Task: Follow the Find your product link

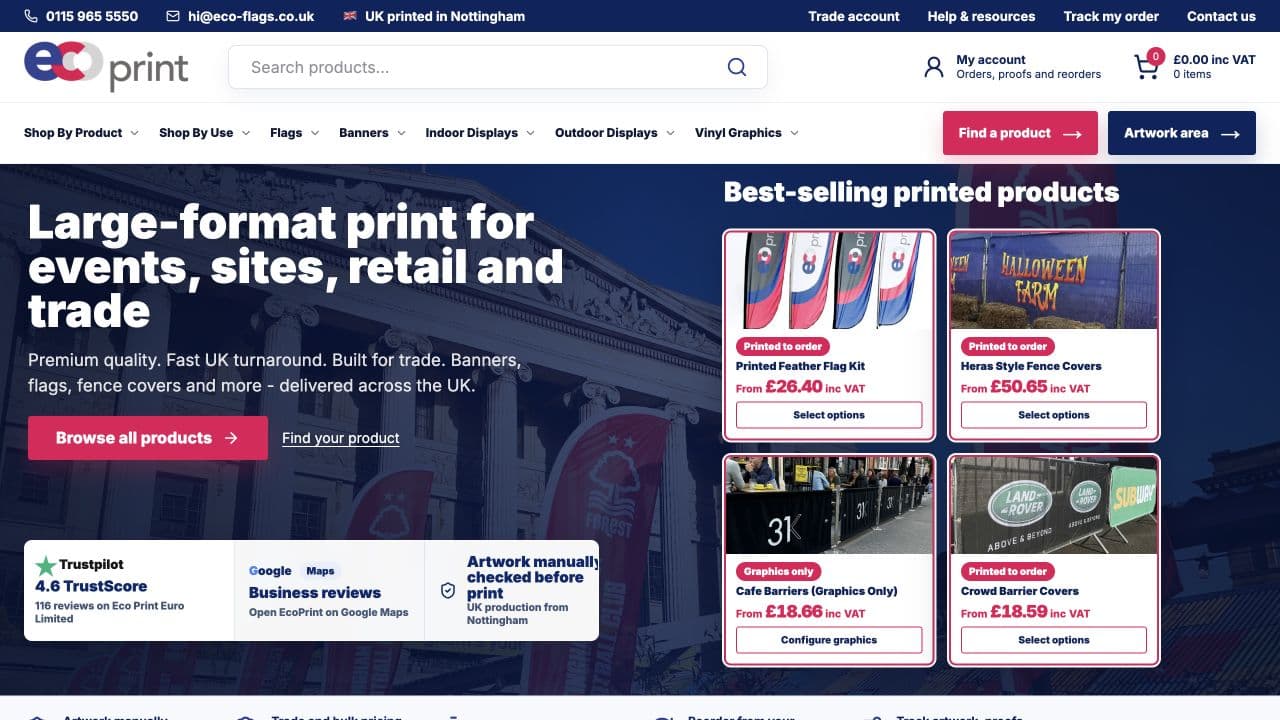Action: click(x=341, y=438)
